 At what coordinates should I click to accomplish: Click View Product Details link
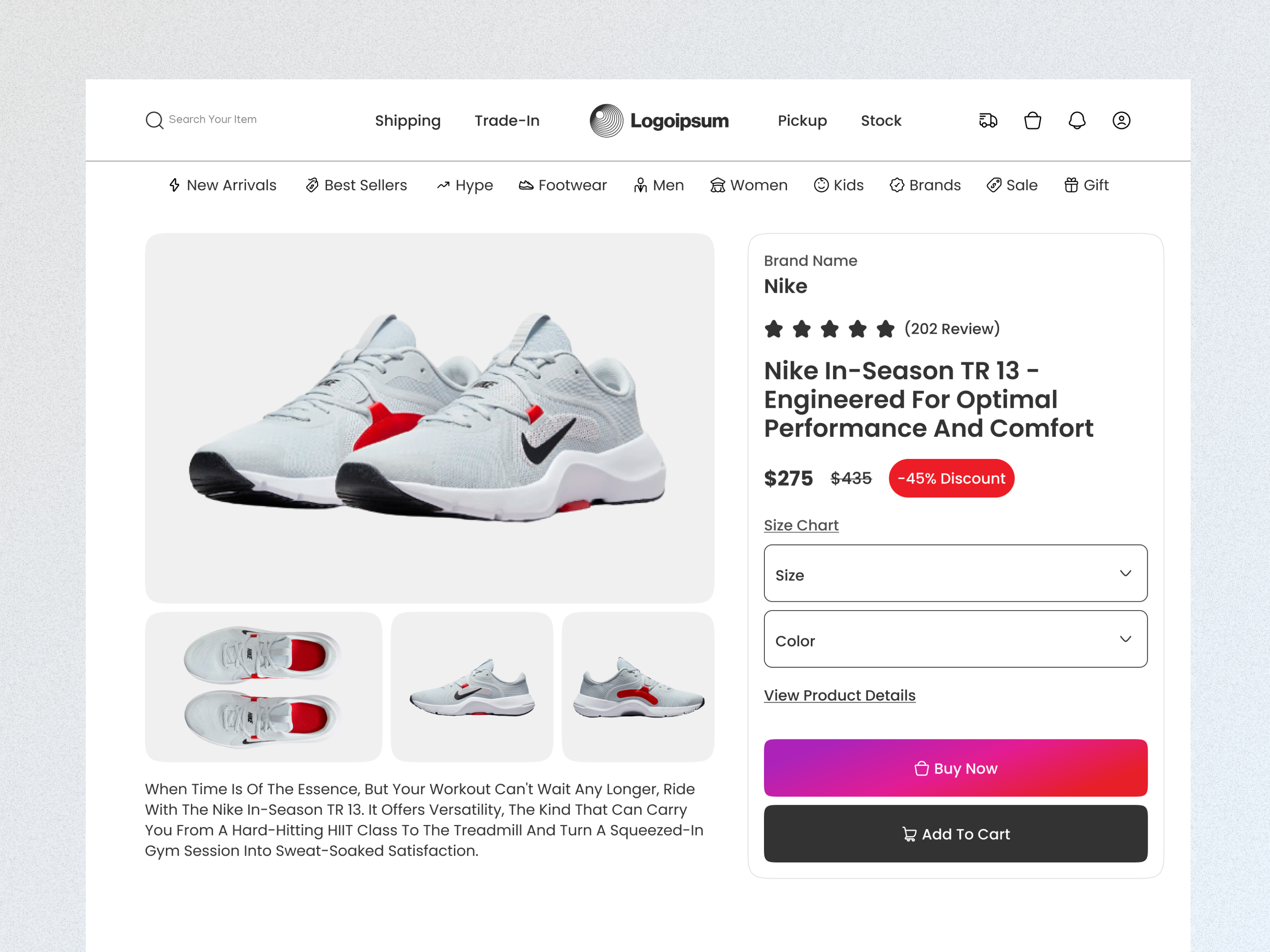tap(839, 695)
